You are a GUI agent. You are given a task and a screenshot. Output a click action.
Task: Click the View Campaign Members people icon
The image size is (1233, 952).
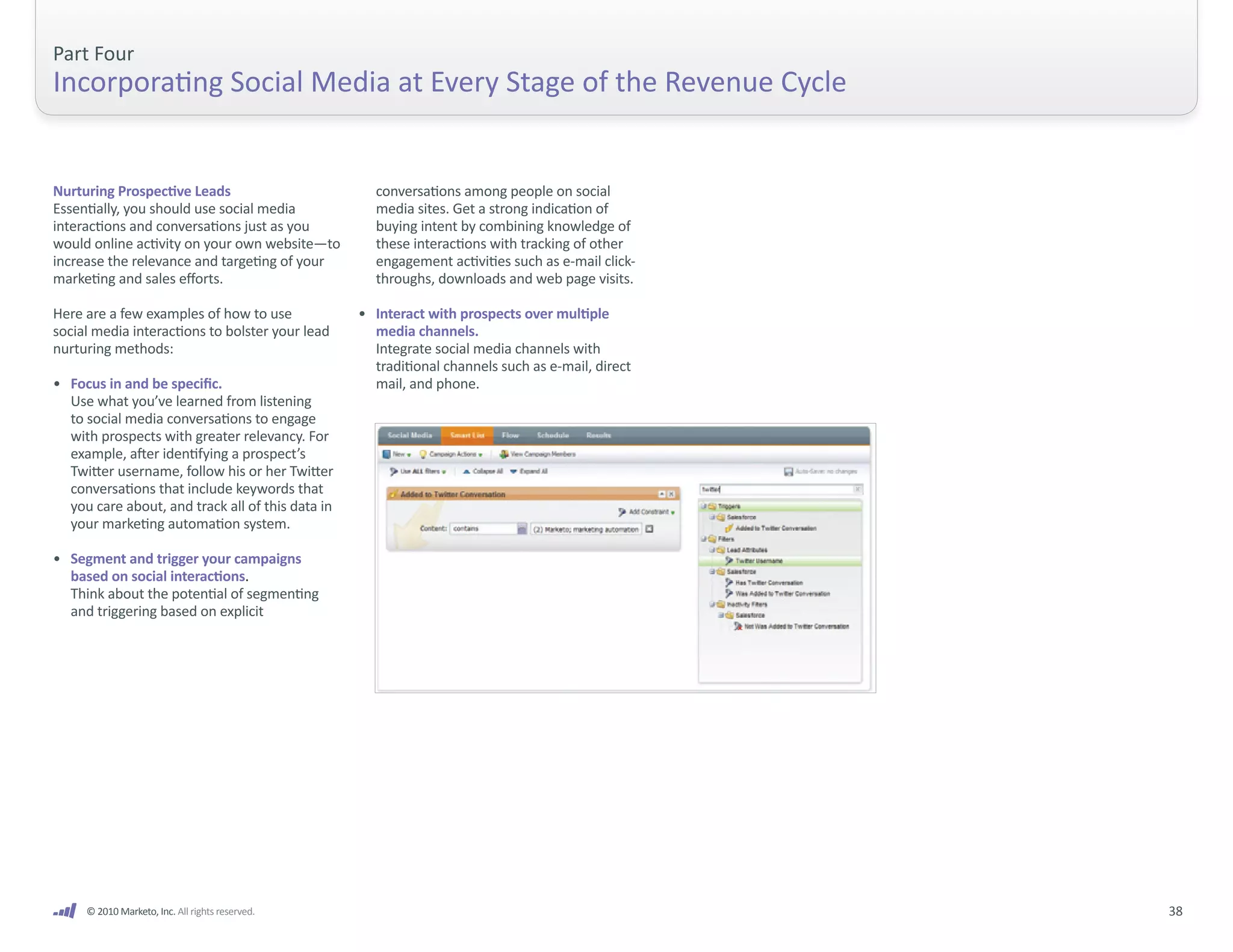504,454
